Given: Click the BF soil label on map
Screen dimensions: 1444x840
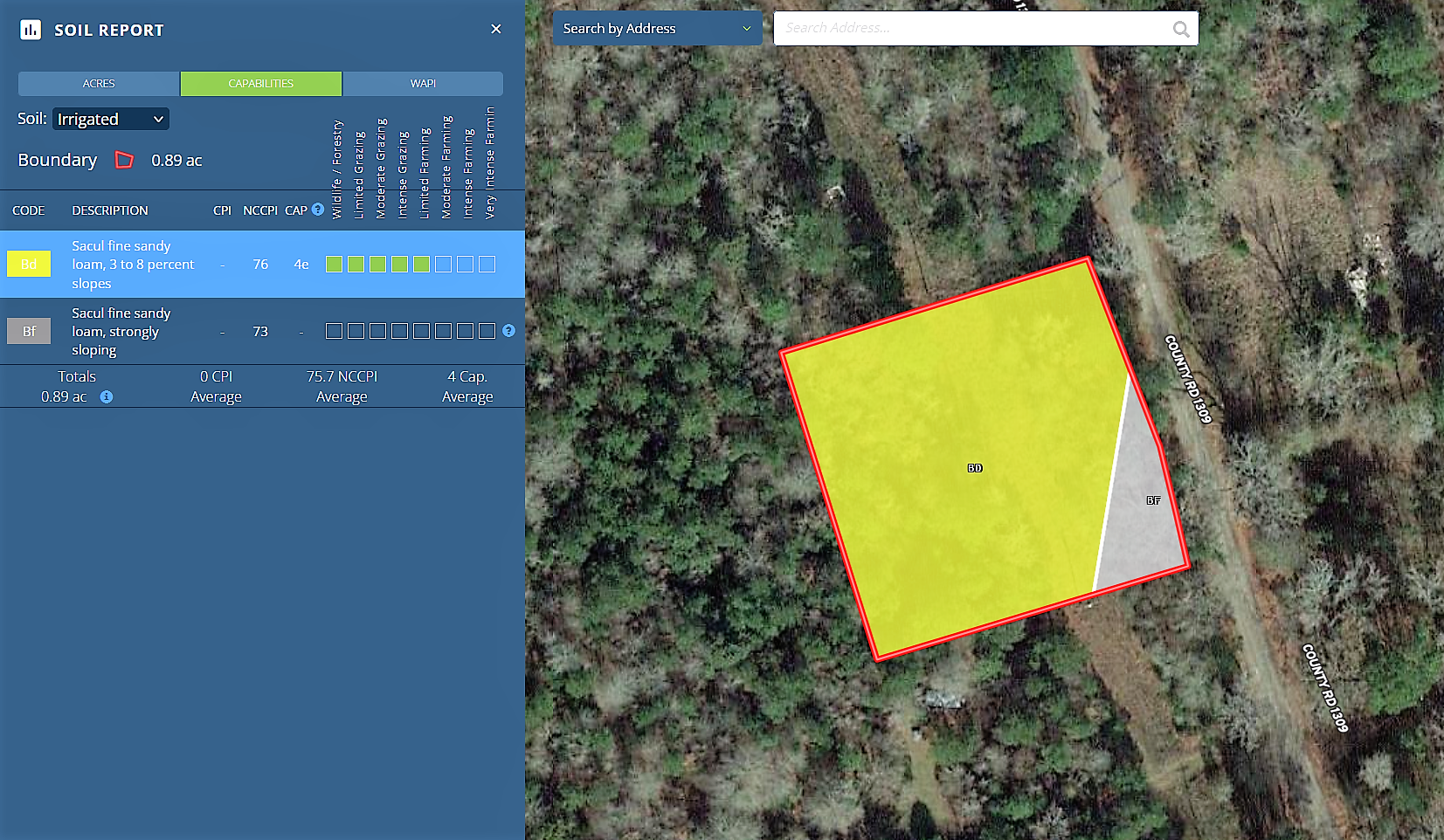Looking at the screenshot, I should (1153, 500).
